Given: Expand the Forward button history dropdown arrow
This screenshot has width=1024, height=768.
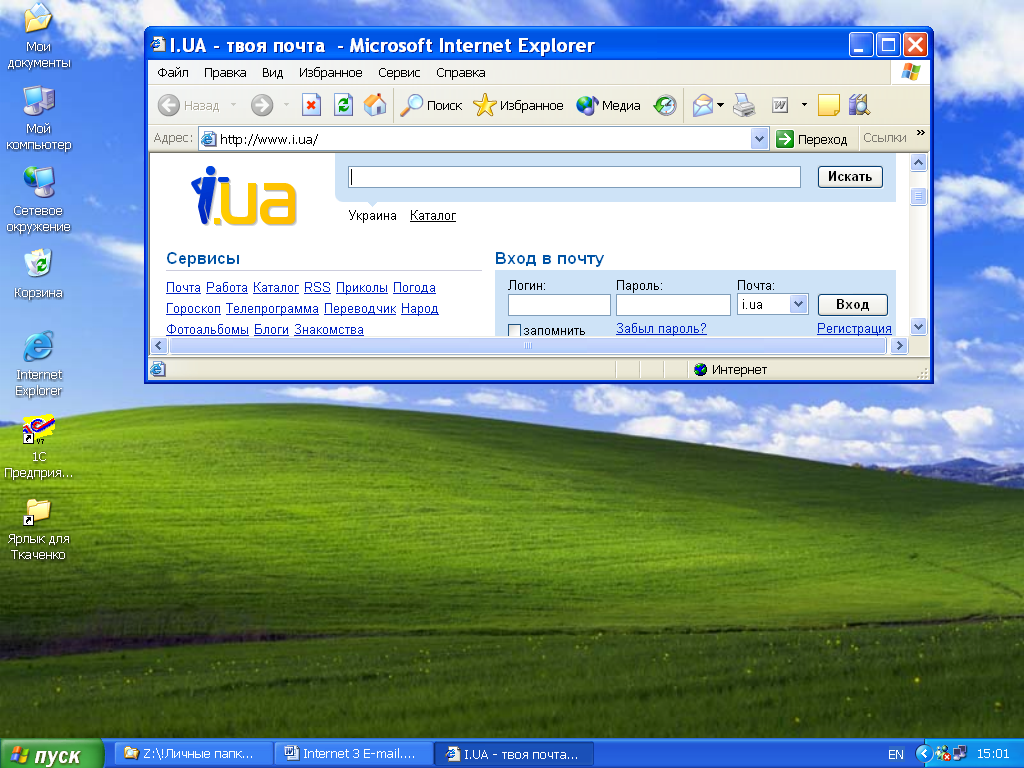Looking at the screenshot, I should pos(286,105).
